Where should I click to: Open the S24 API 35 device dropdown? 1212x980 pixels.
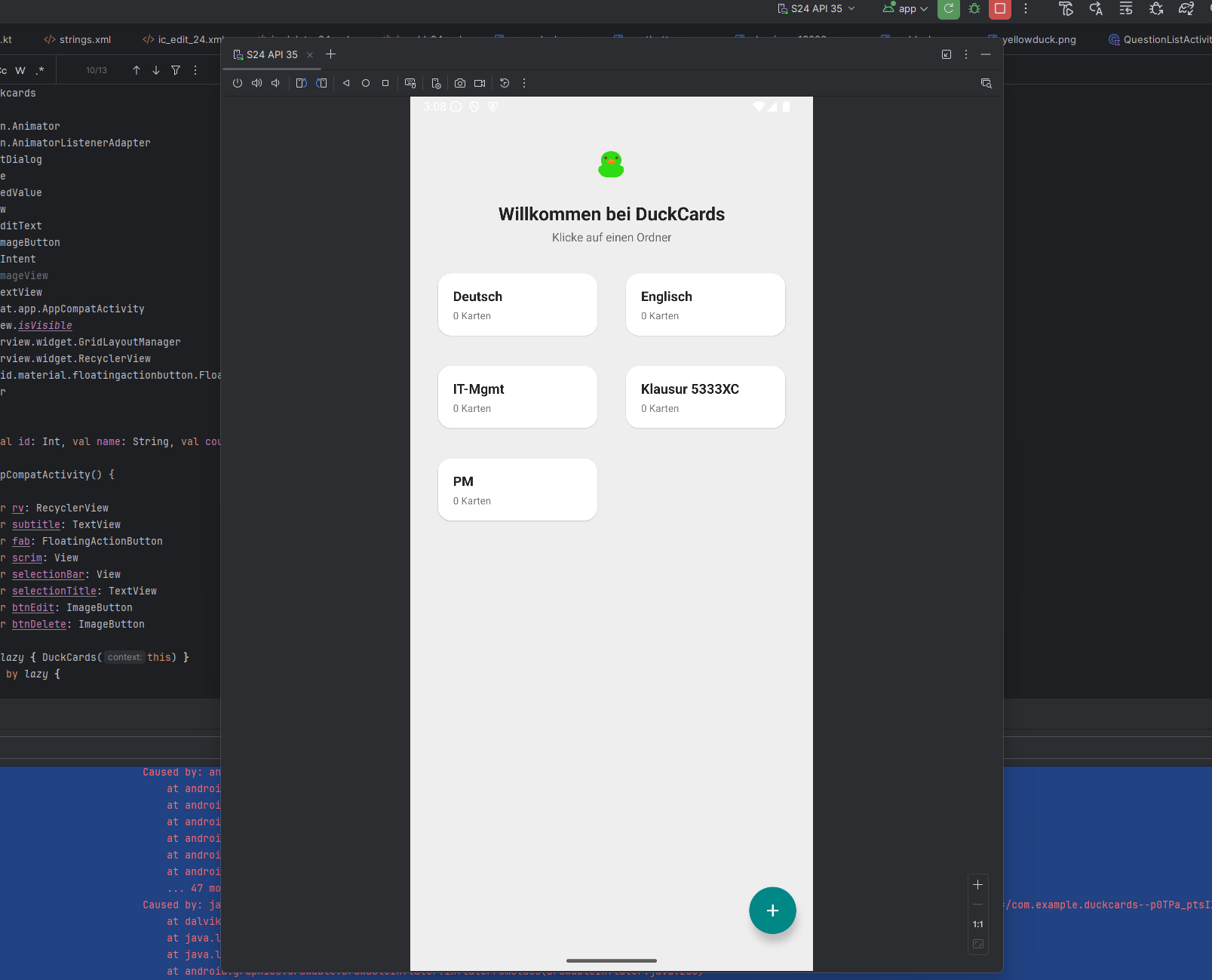[x=817, y=9]
